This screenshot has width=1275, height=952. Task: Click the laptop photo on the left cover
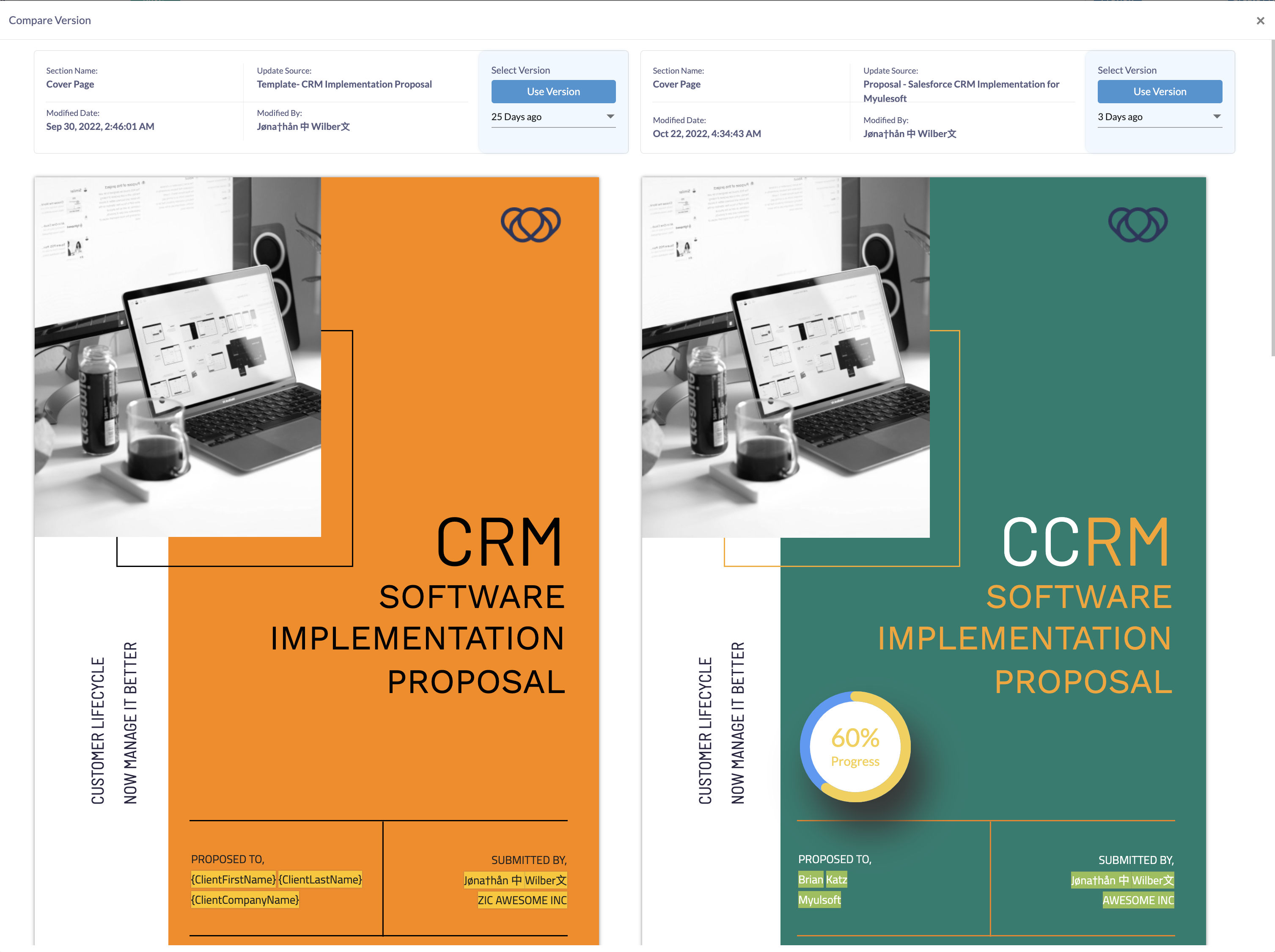(177, 357)
